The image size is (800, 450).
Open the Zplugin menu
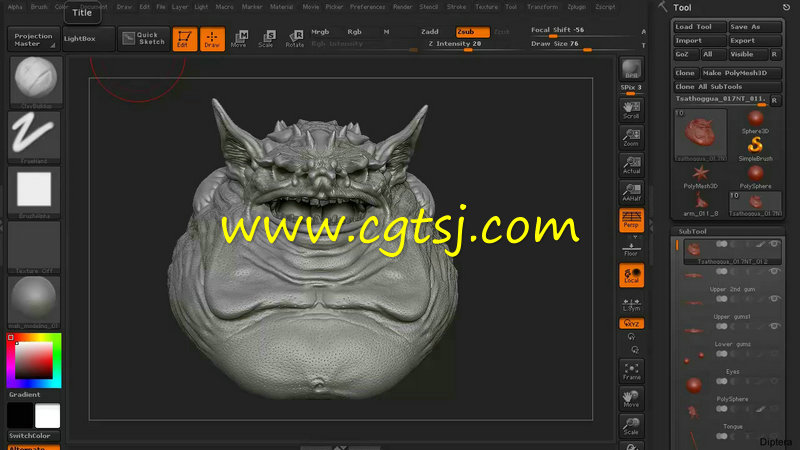tap(577, 7)
